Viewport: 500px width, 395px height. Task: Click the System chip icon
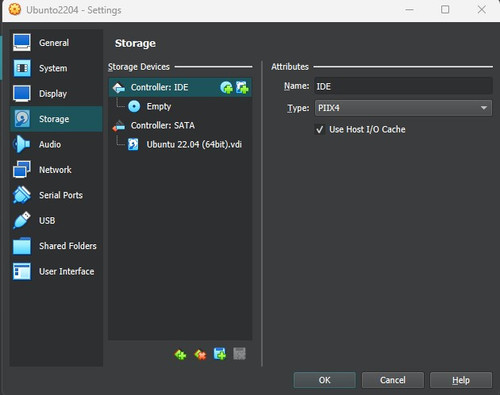pyautogui.click(x=22, y=68)
